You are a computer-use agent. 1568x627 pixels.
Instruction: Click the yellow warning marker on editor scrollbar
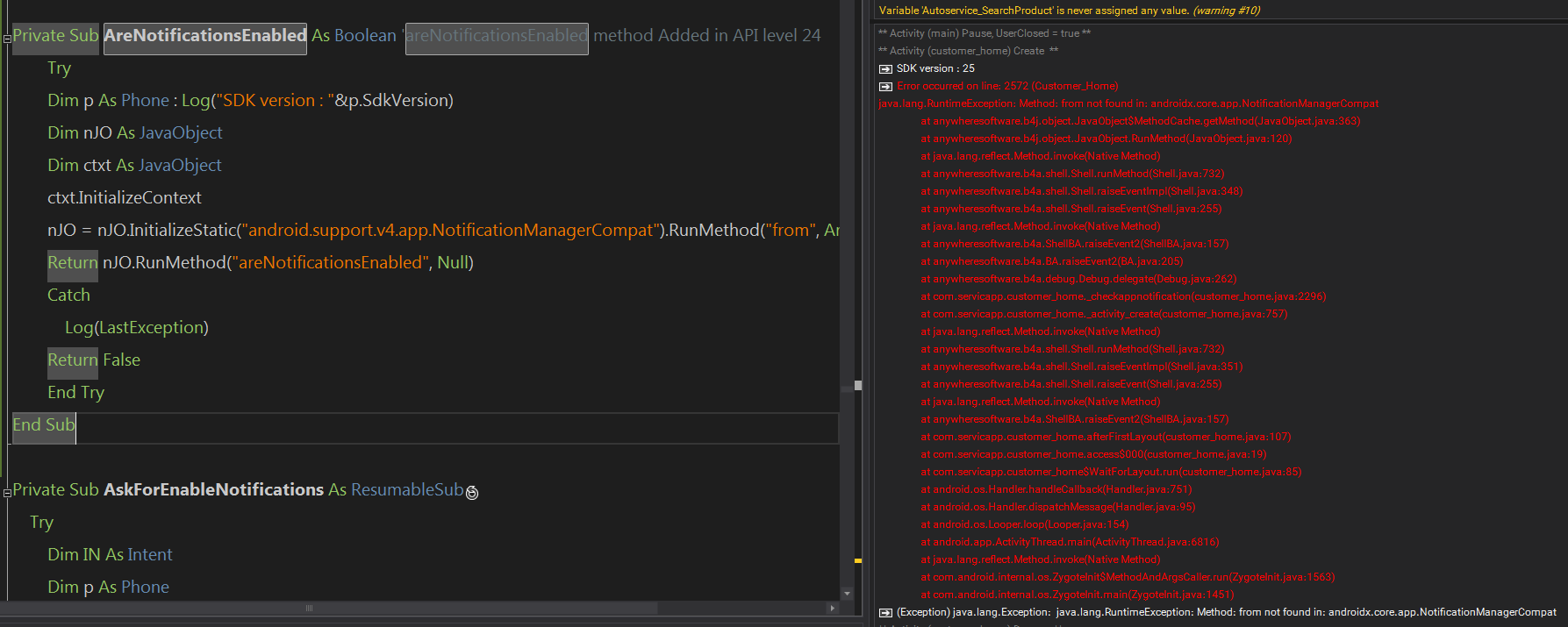pyautogui.click(x=857, y=560)
